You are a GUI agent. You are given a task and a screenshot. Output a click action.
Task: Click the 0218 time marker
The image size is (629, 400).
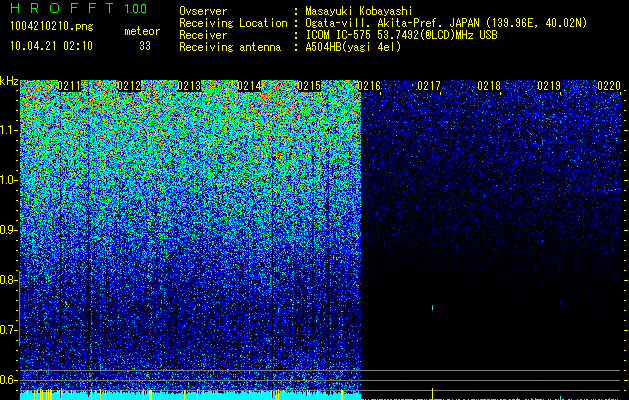coord(489,86)
